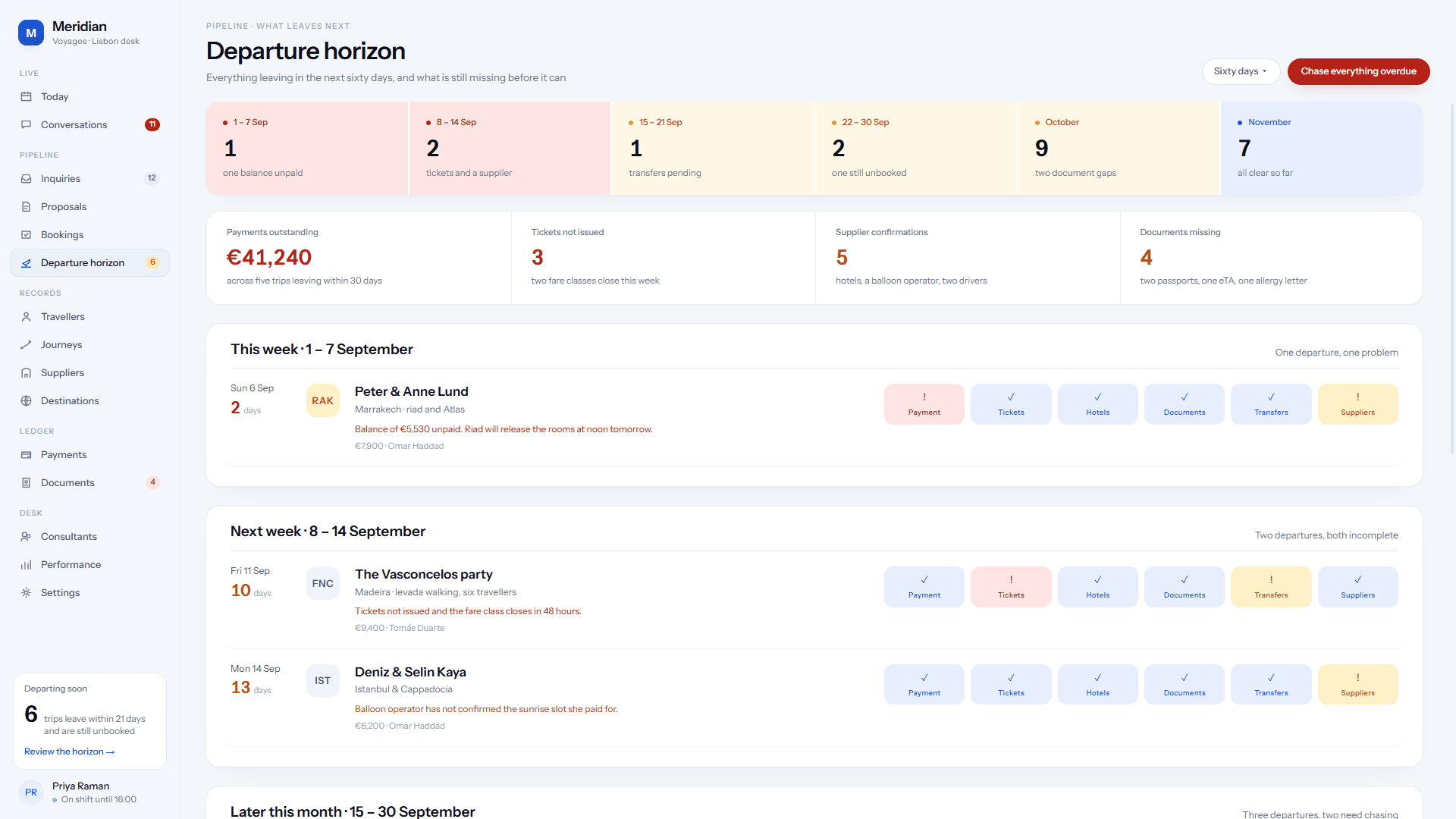Viewport: 1456px width, 819px height.
Task: Click the FNC airport badge for Vasconcelos party
Action: 323,584
